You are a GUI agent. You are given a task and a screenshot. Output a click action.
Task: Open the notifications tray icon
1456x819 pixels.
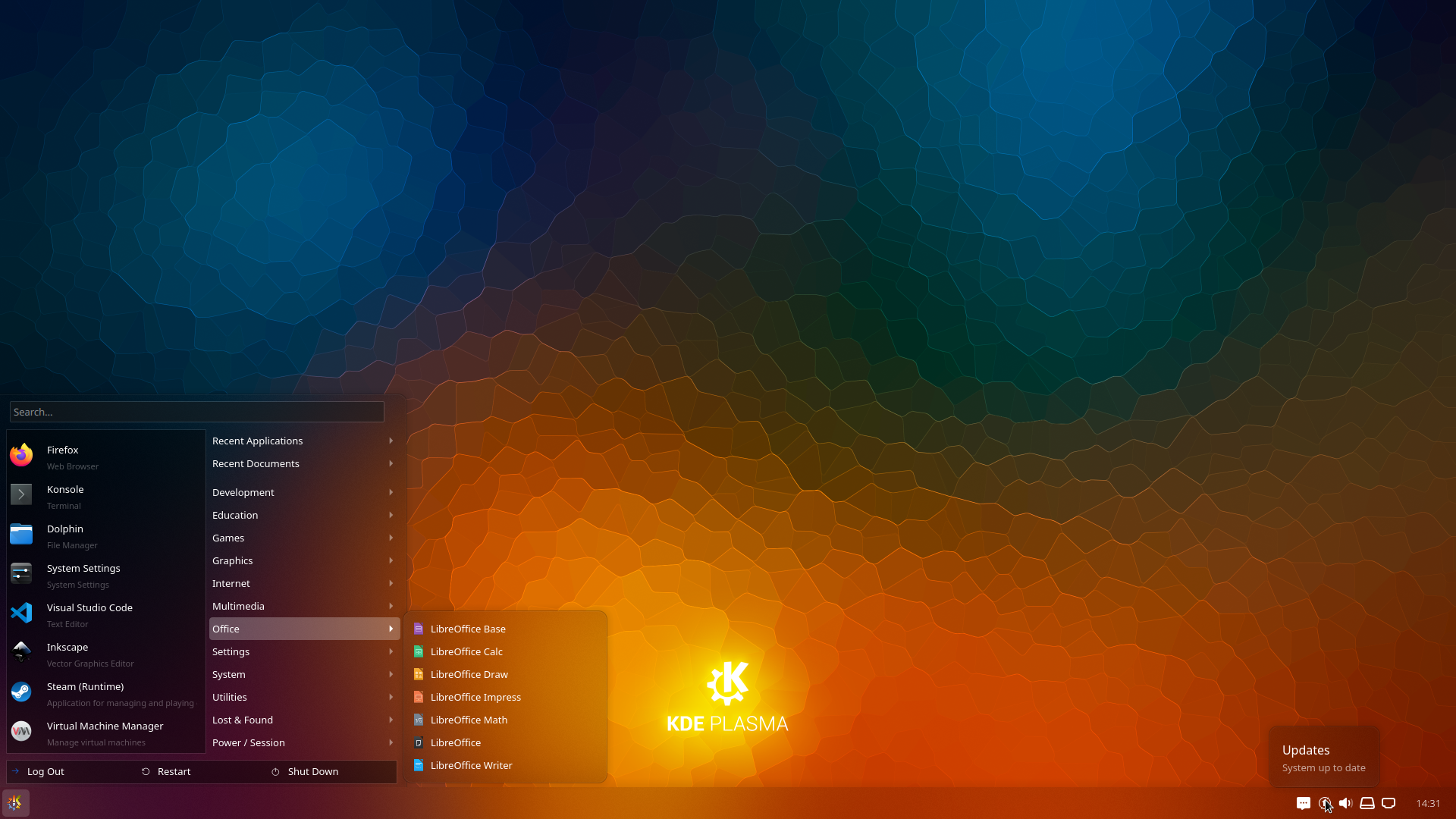point(1304,803)
